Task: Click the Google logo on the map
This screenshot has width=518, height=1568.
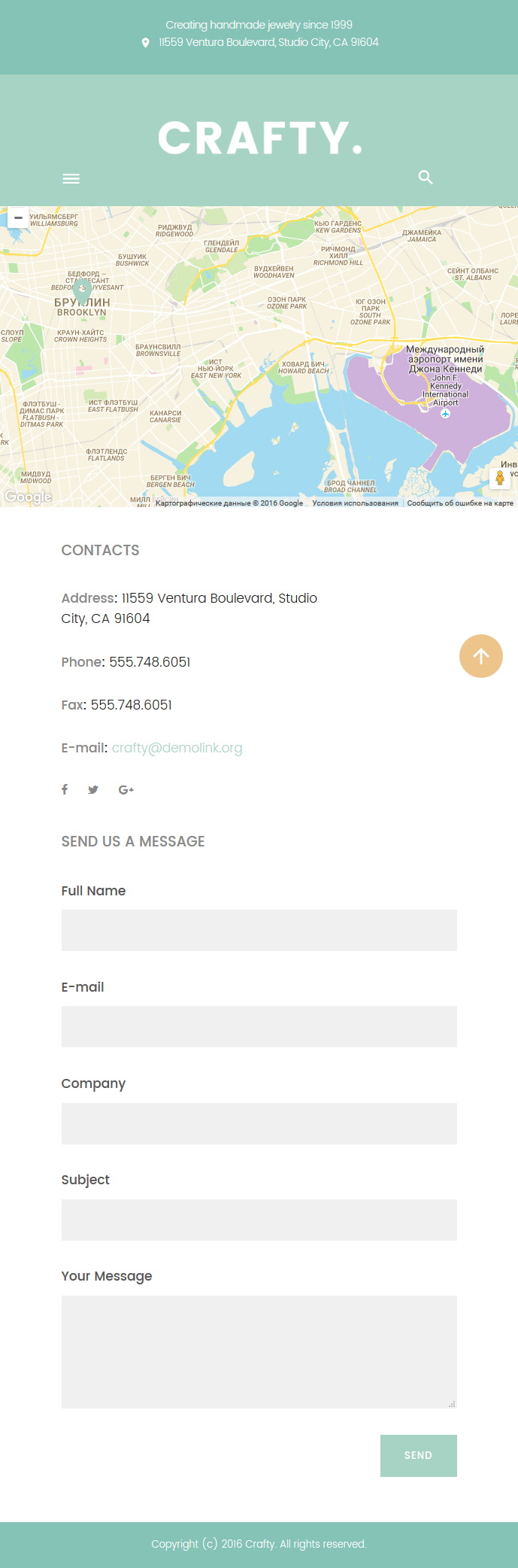Action: (29, 497)
